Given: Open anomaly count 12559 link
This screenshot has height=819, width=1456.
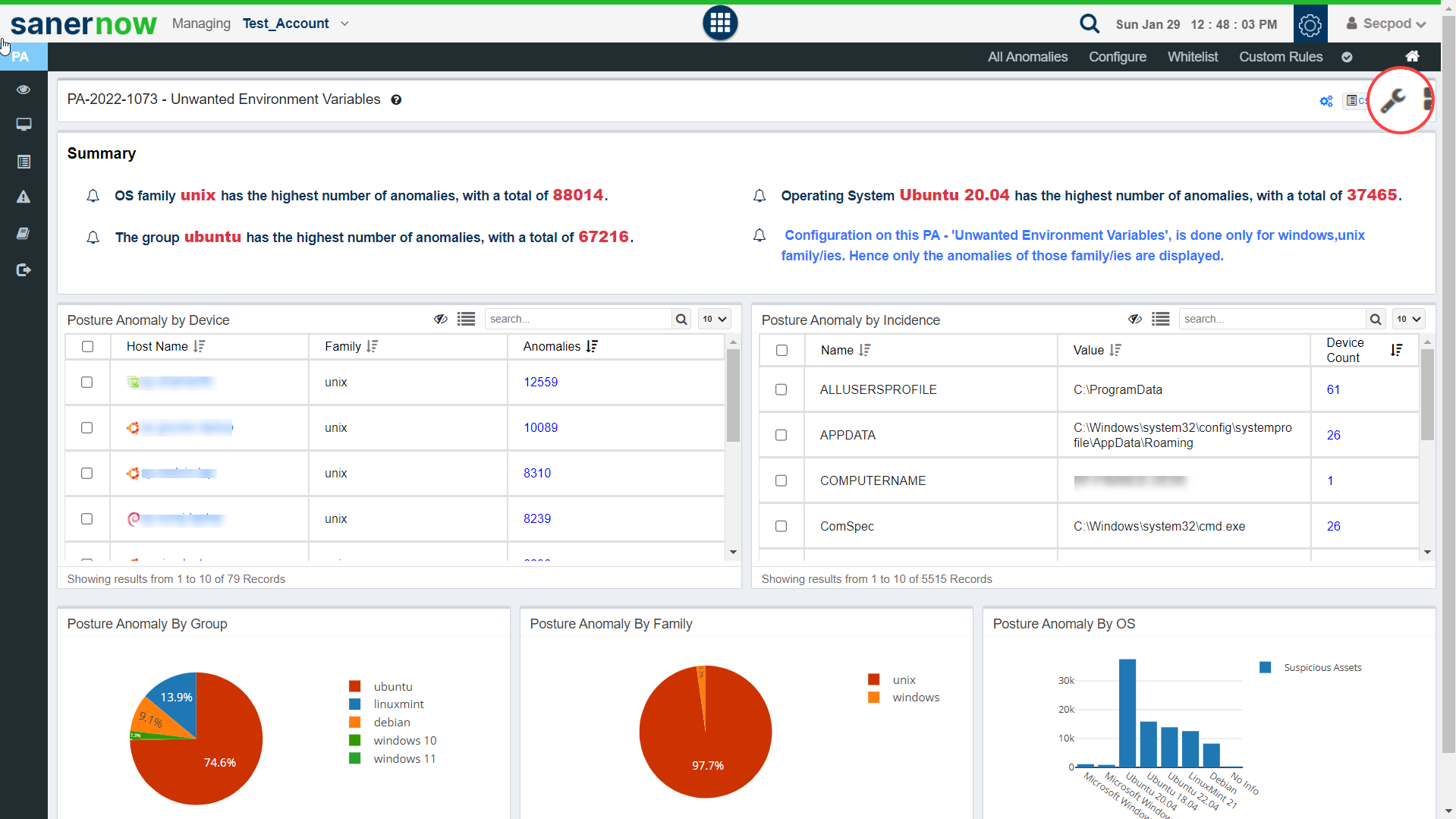Looking at the screenshot, I should click(x=540, y=383).
